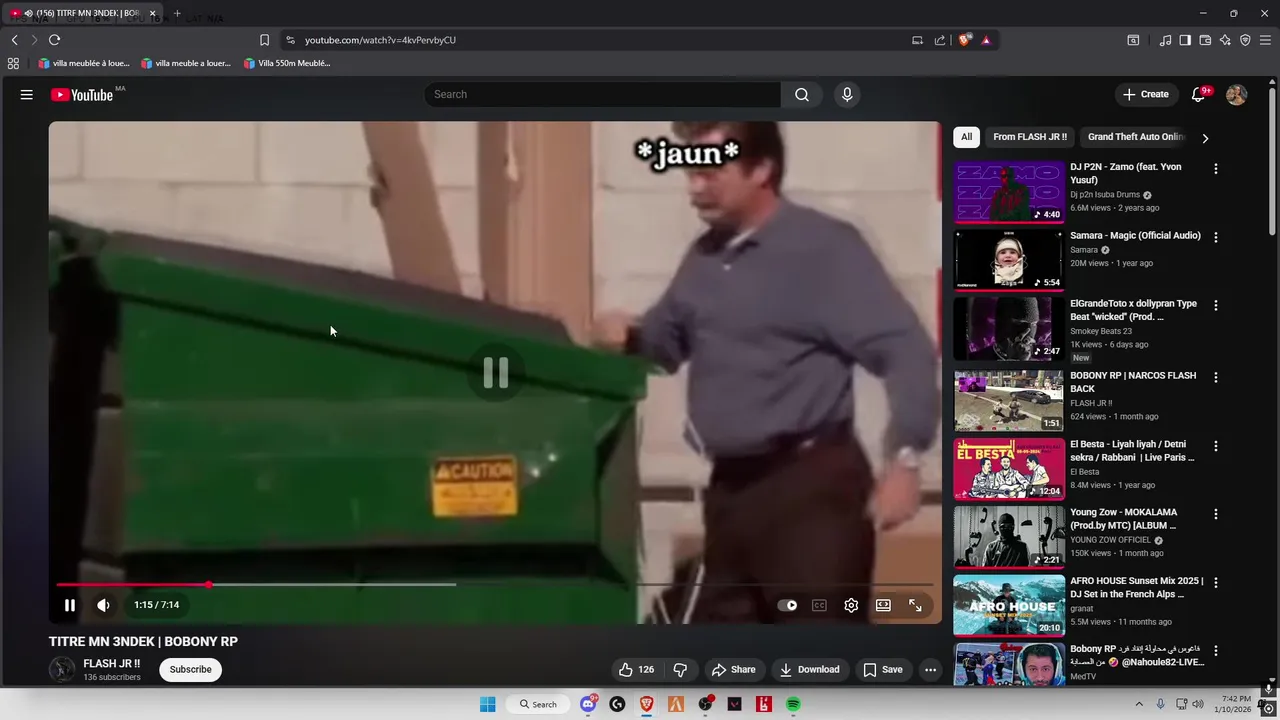Open more actions ellipsis under the video
Viewport: 1280px width, 720px height.
pos(930,669)
